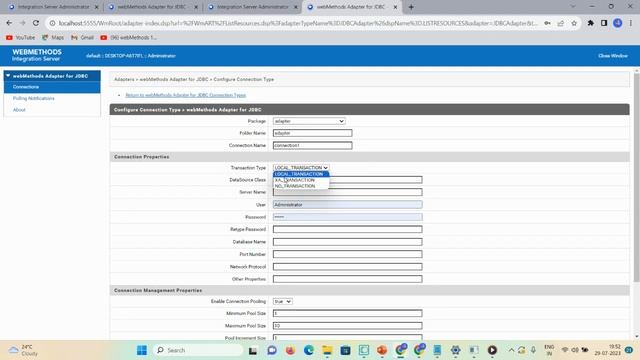Focus the Port Number field
The height and width of the screenshot is (360, 640).
click(x=347, y=254)
